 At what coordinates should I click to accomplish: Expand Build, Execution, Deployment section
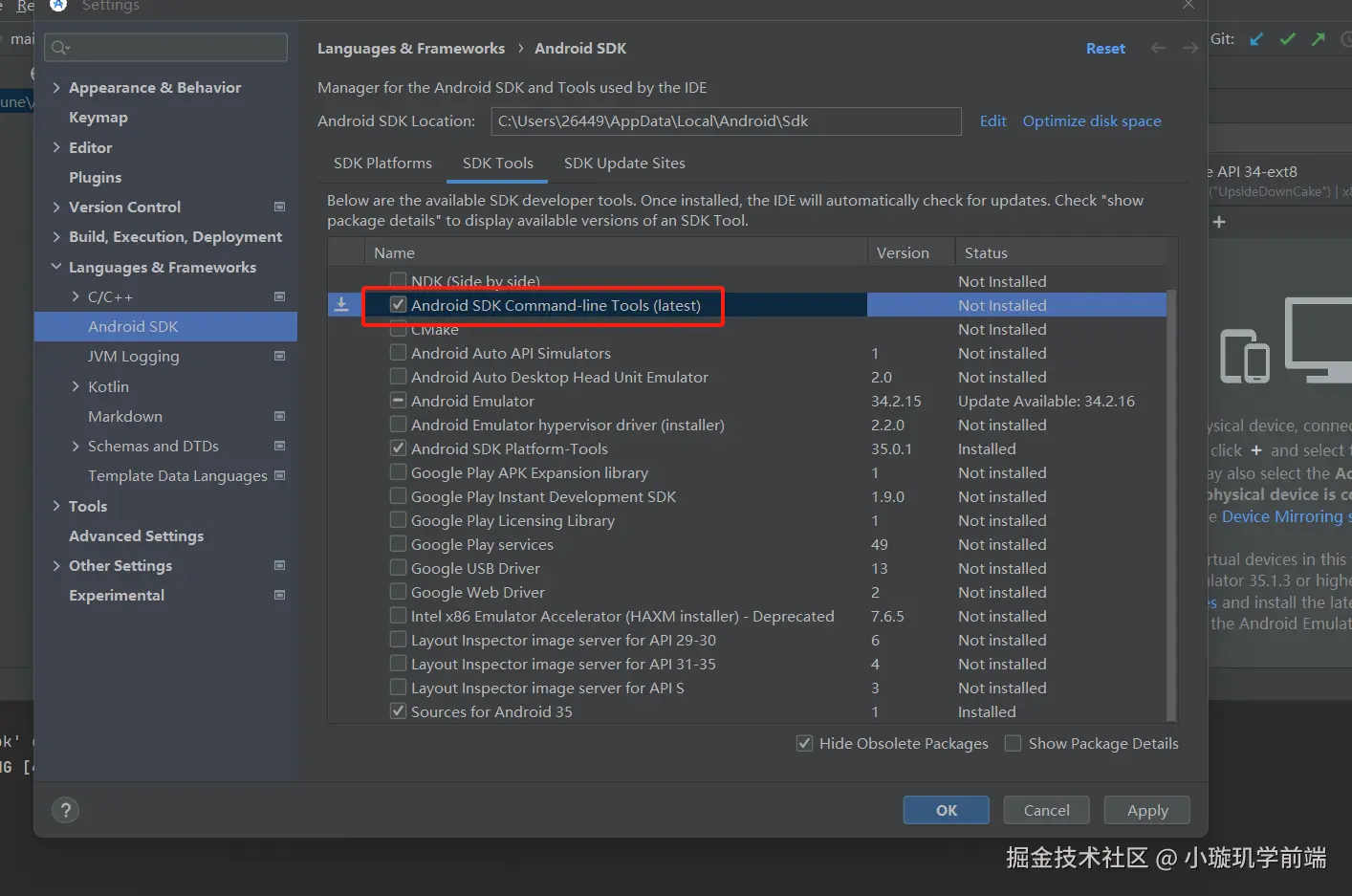pyautogui.click(x=56, y=236)
